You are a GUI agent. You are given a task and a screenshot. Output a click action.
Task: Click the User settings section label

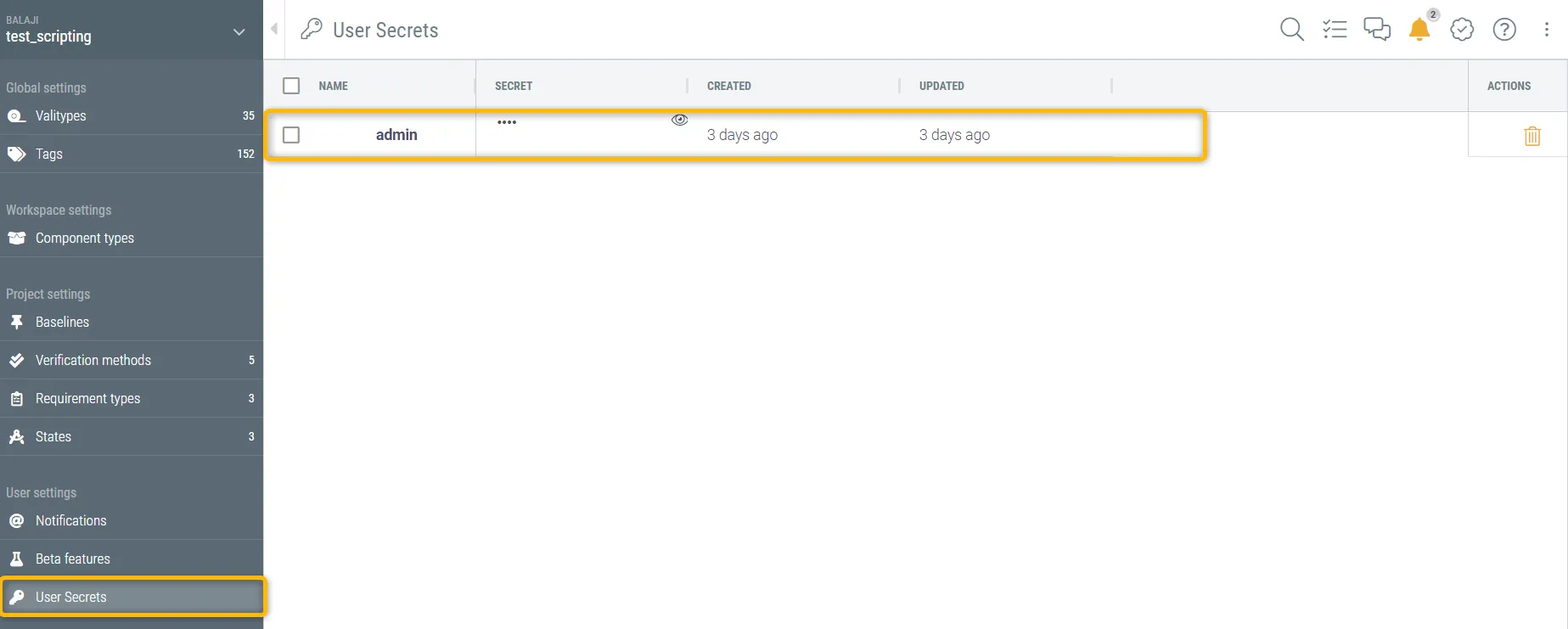tap(41, 492)
